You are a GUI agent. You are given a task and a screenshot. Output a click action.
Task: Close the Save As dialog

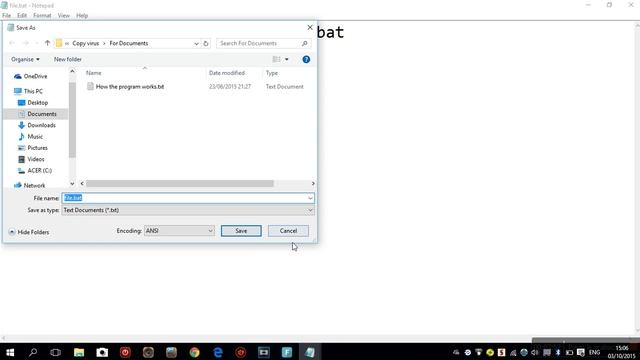310,27
